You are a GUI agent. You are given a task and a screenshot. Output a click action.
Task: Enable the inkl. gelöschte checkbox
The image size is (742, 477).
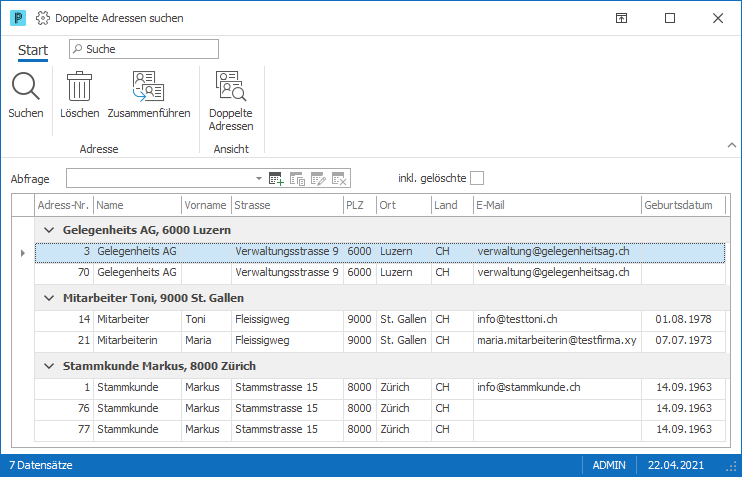tap(477, 178)
